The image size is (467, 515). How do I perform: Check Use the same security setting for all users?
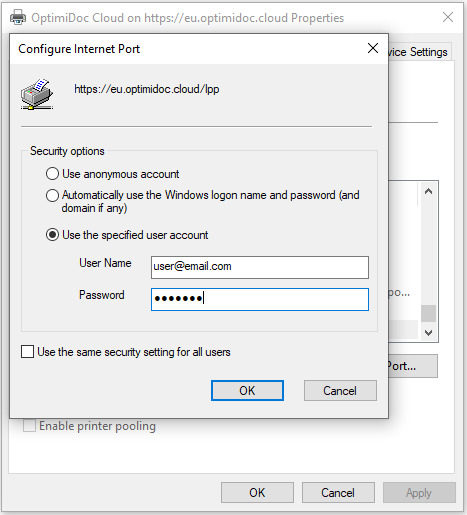tap(27, 352)
